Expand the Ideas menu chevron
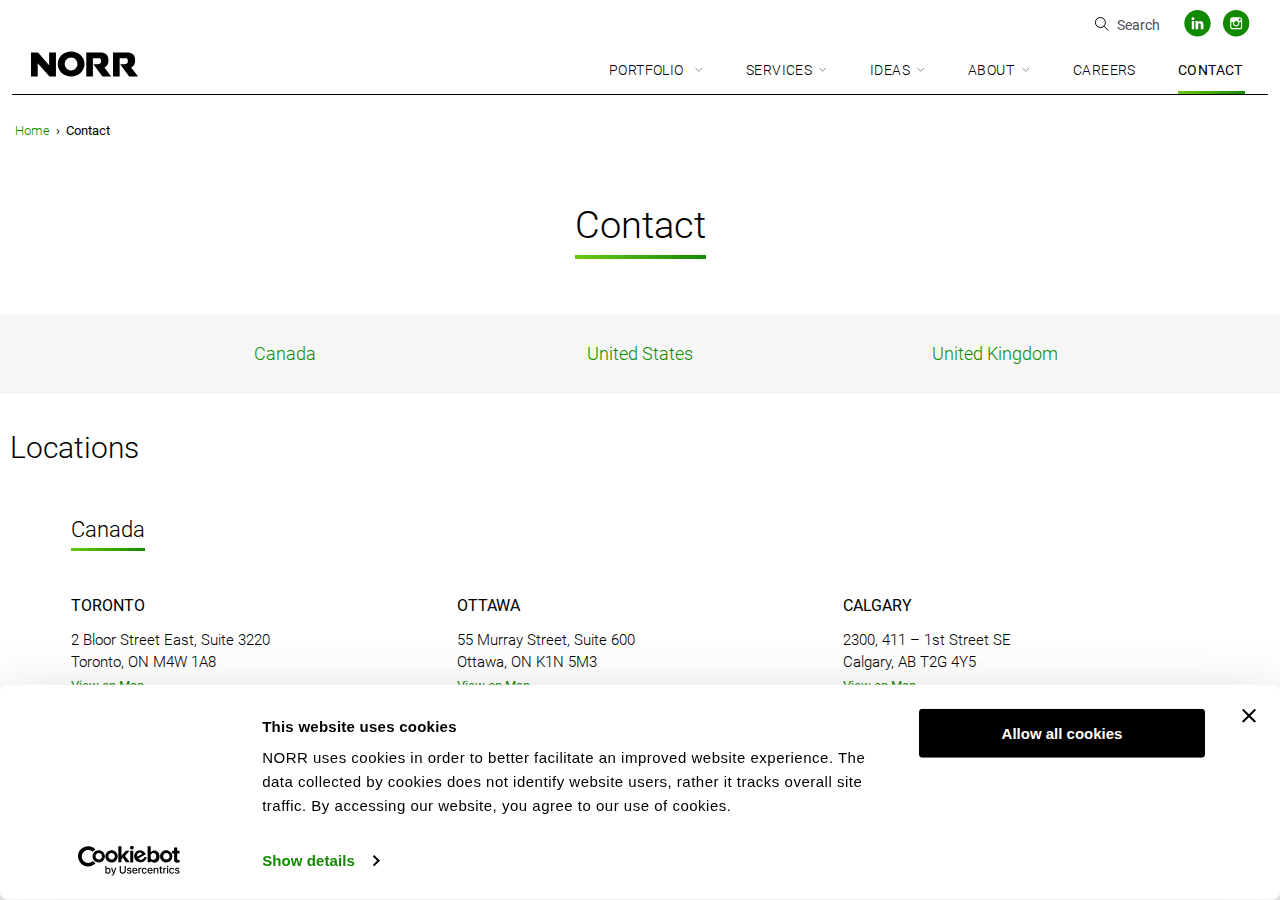 (921, 70)
